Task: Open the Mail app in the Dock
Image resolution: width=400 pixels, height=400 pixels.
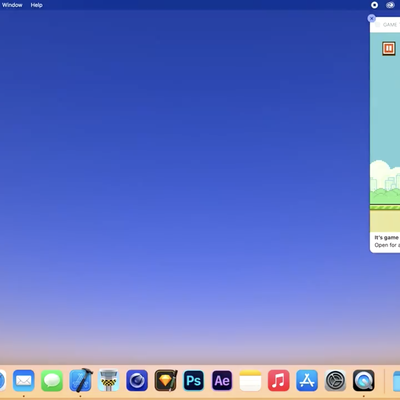Action: pyautogui.click(x=24, y=380)
